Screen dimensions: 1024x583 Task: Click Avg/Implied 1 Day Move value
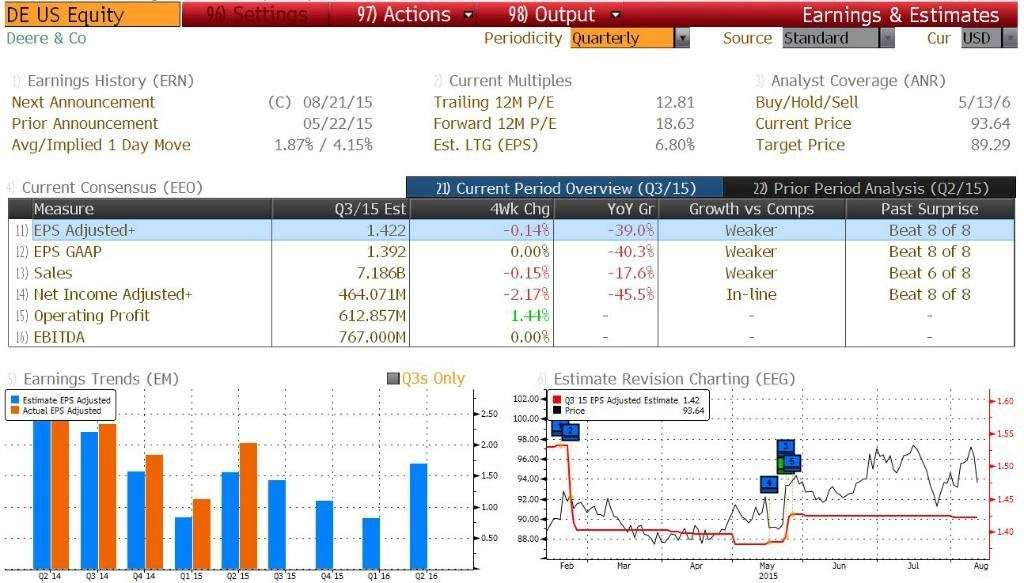coord(323,145)
